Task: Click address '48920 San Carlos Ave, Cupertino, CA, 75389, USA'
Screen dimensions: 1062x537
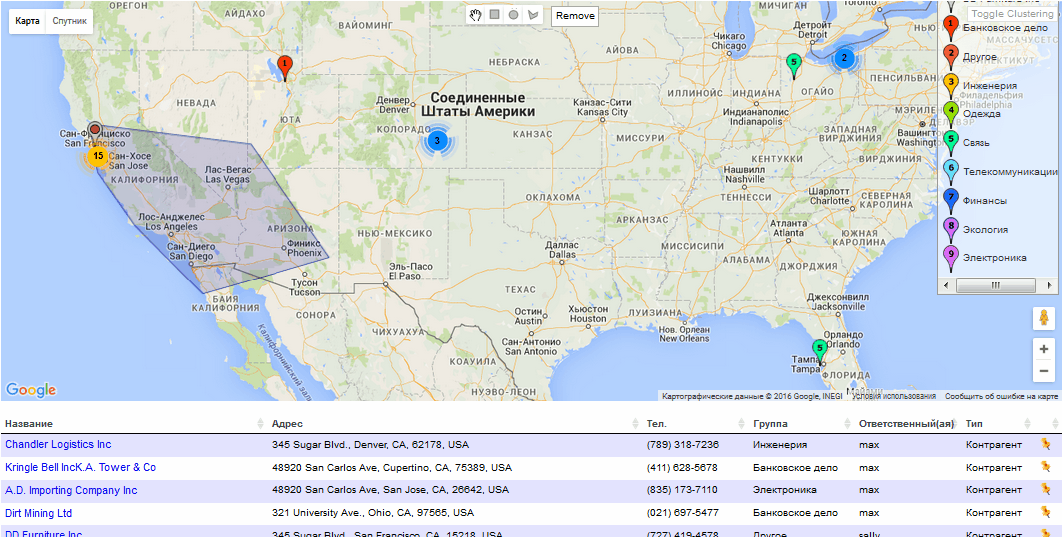Action: [391, 467]
